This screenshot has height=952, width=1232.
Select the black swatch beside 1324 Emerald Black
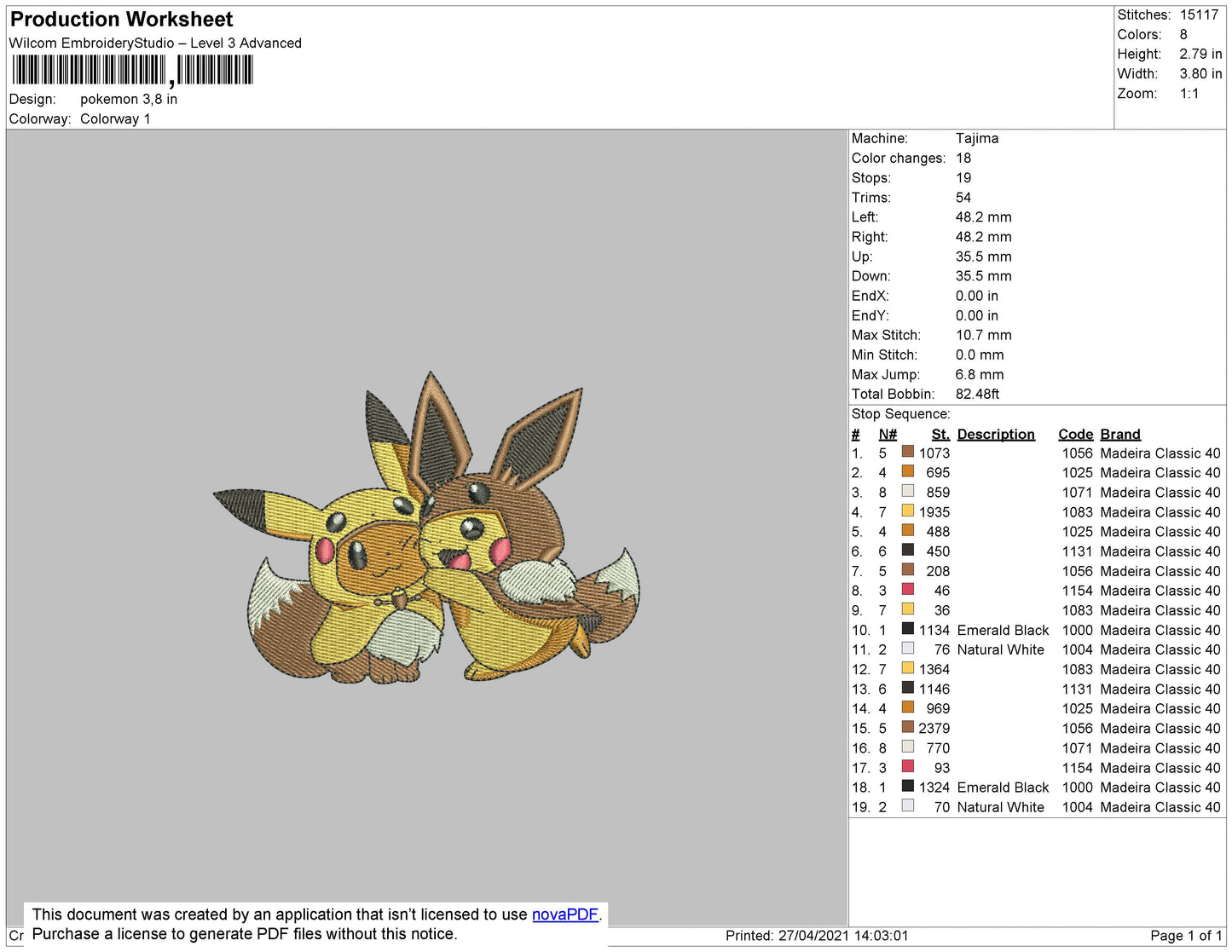(908, 786)
